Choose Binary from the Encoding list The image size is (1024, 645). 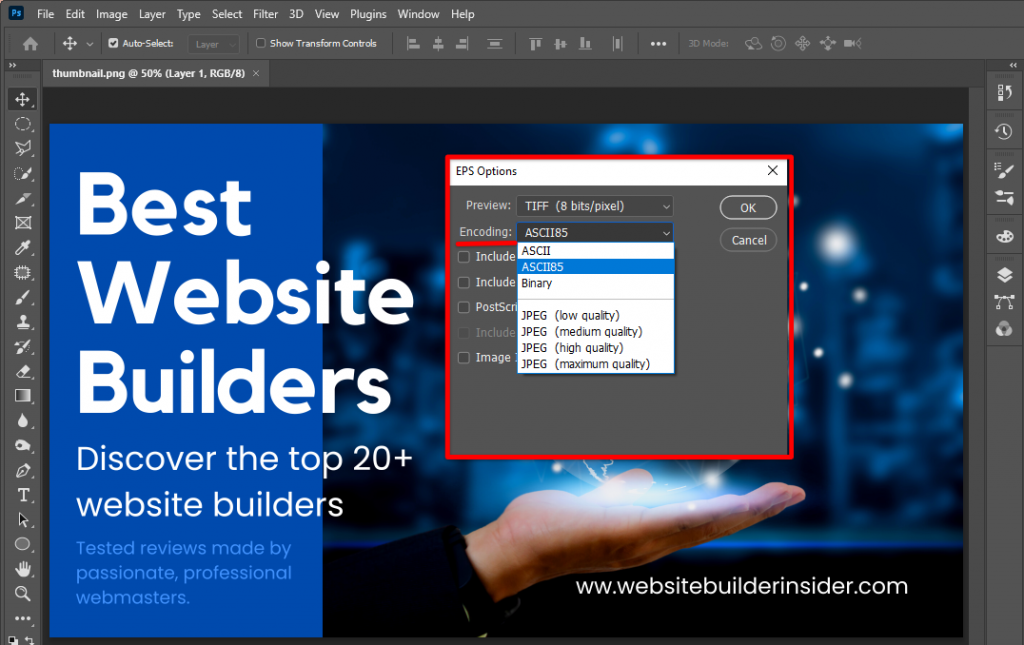(536, 283)
